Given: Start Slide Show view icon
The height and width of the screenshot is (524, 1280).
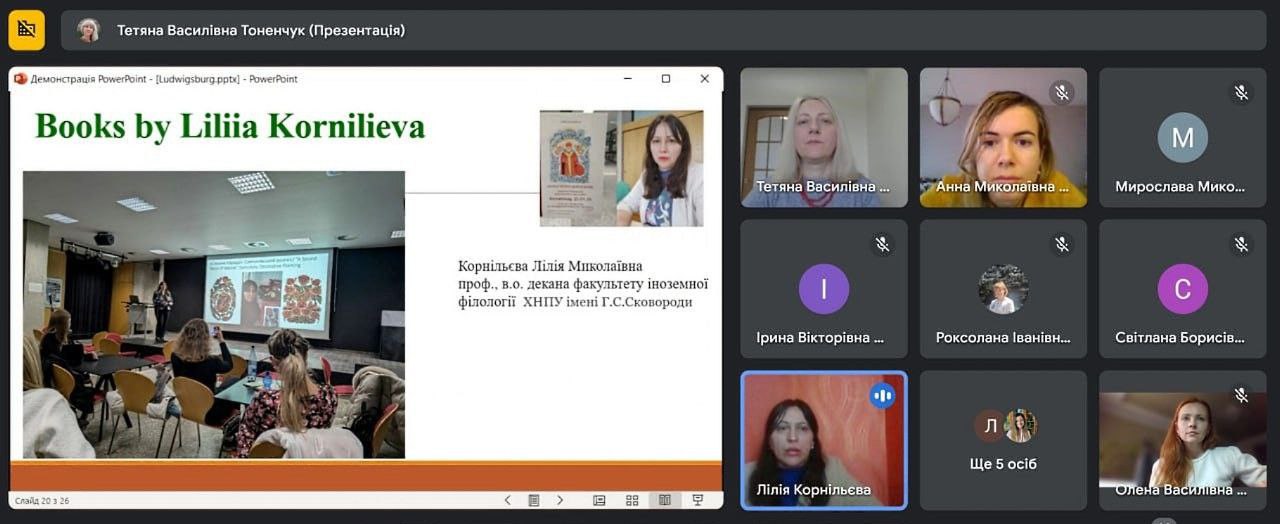Looking at the screenshot, I should pos(697,500).
